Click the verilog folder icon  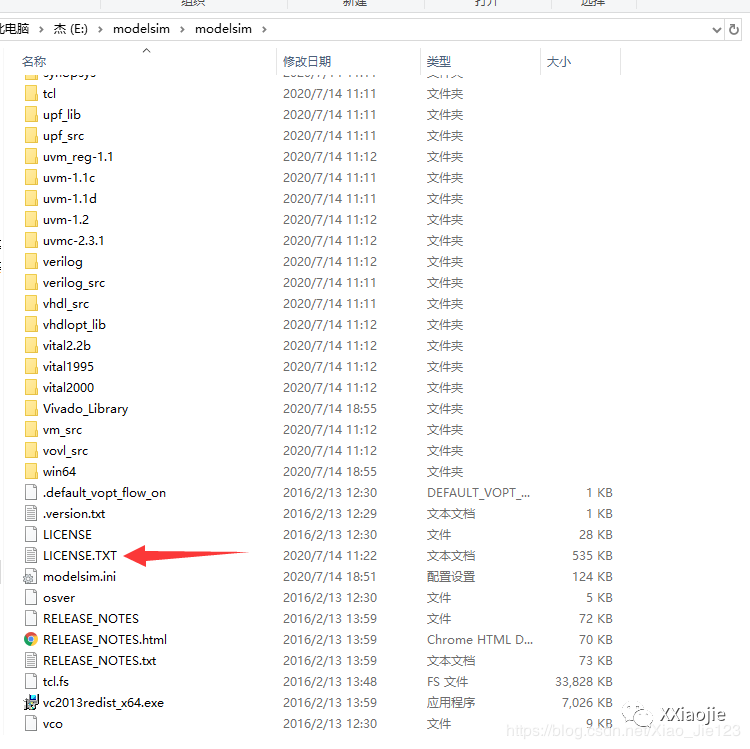31,262
